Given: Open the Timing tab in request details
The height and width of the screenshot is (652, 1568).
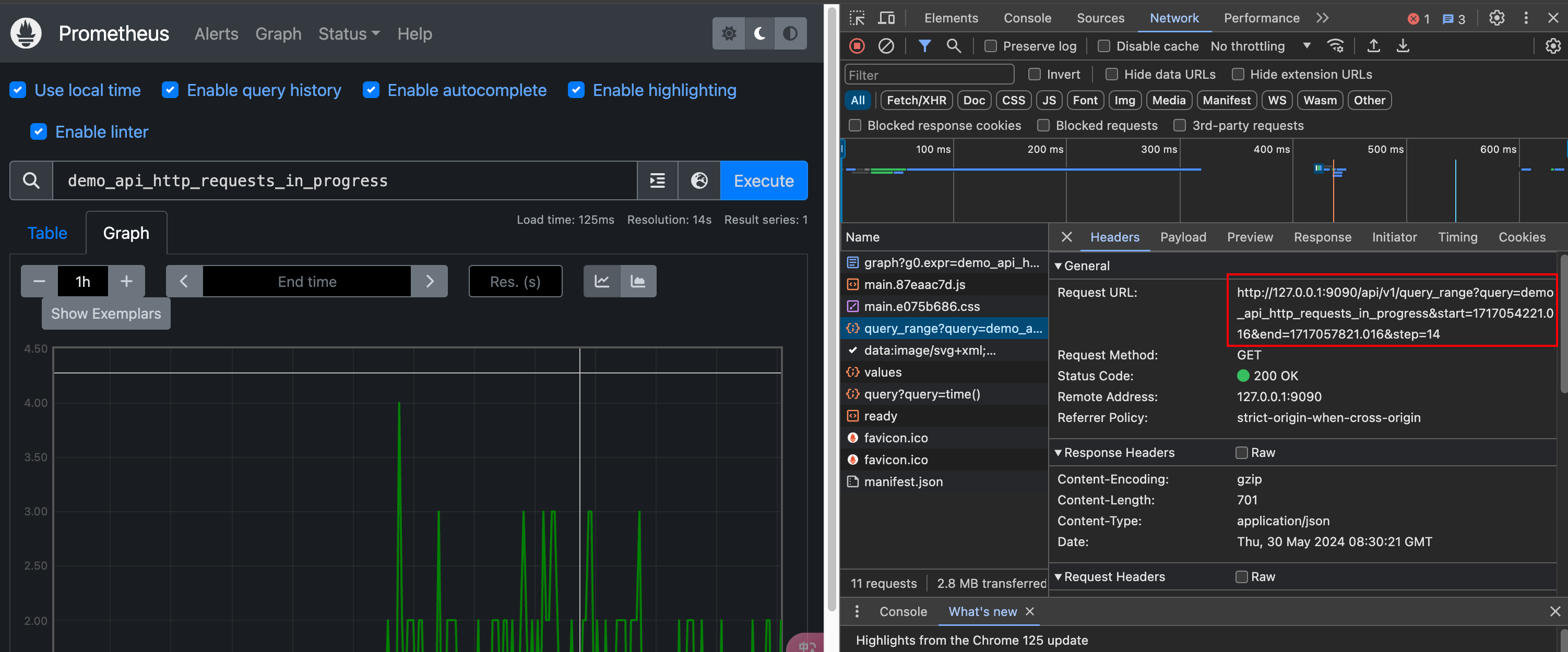Looking at the screenshot, I should point(1458,237).
